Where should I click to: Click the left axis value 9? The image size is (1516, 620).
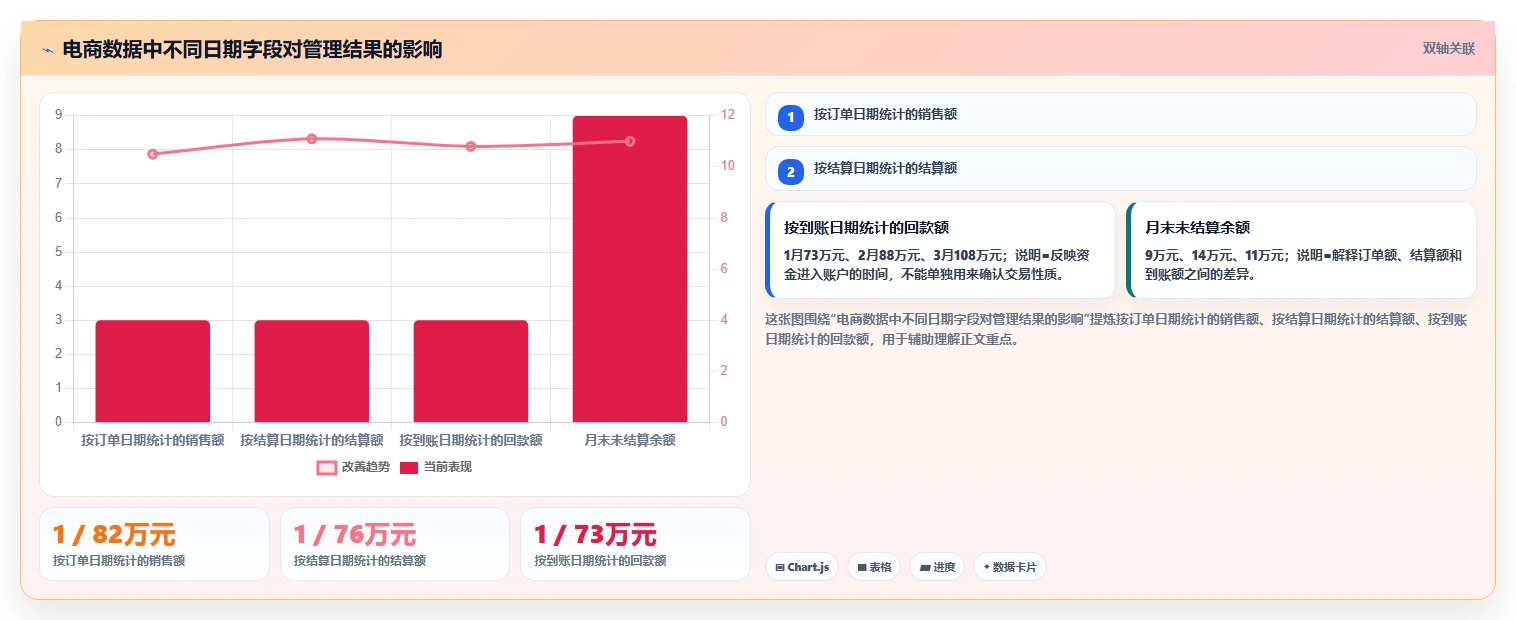tap(58, 115)
